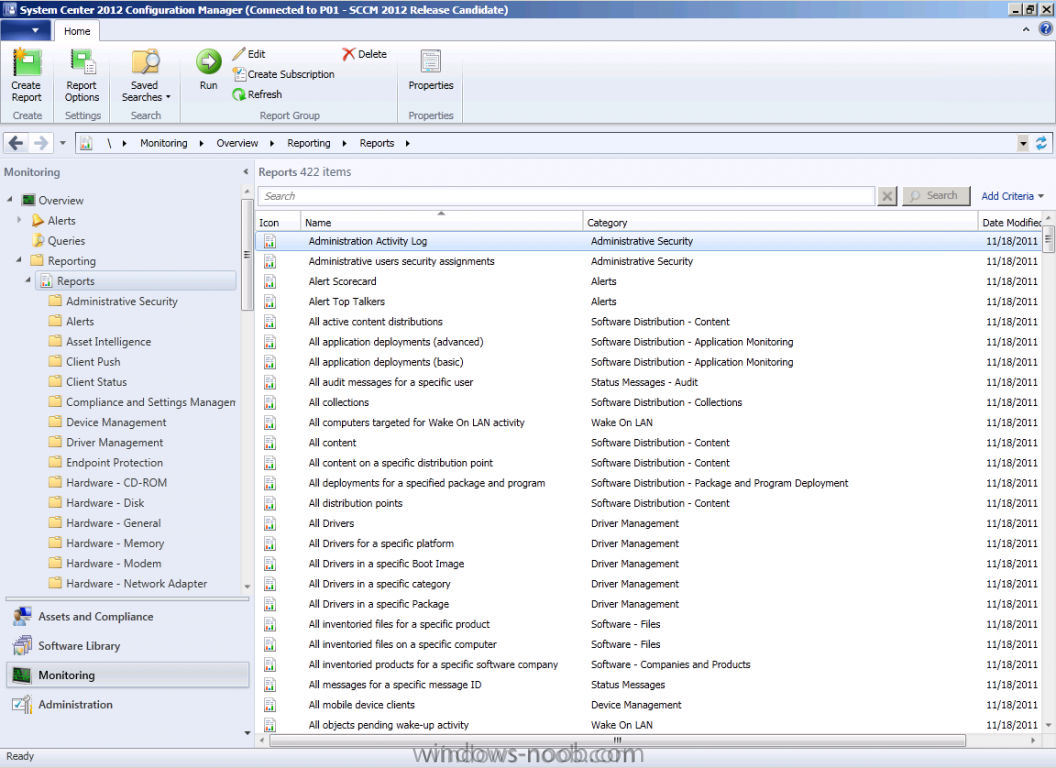
Task: Open the Help question mark icon
Action: tap(1045, 29)
